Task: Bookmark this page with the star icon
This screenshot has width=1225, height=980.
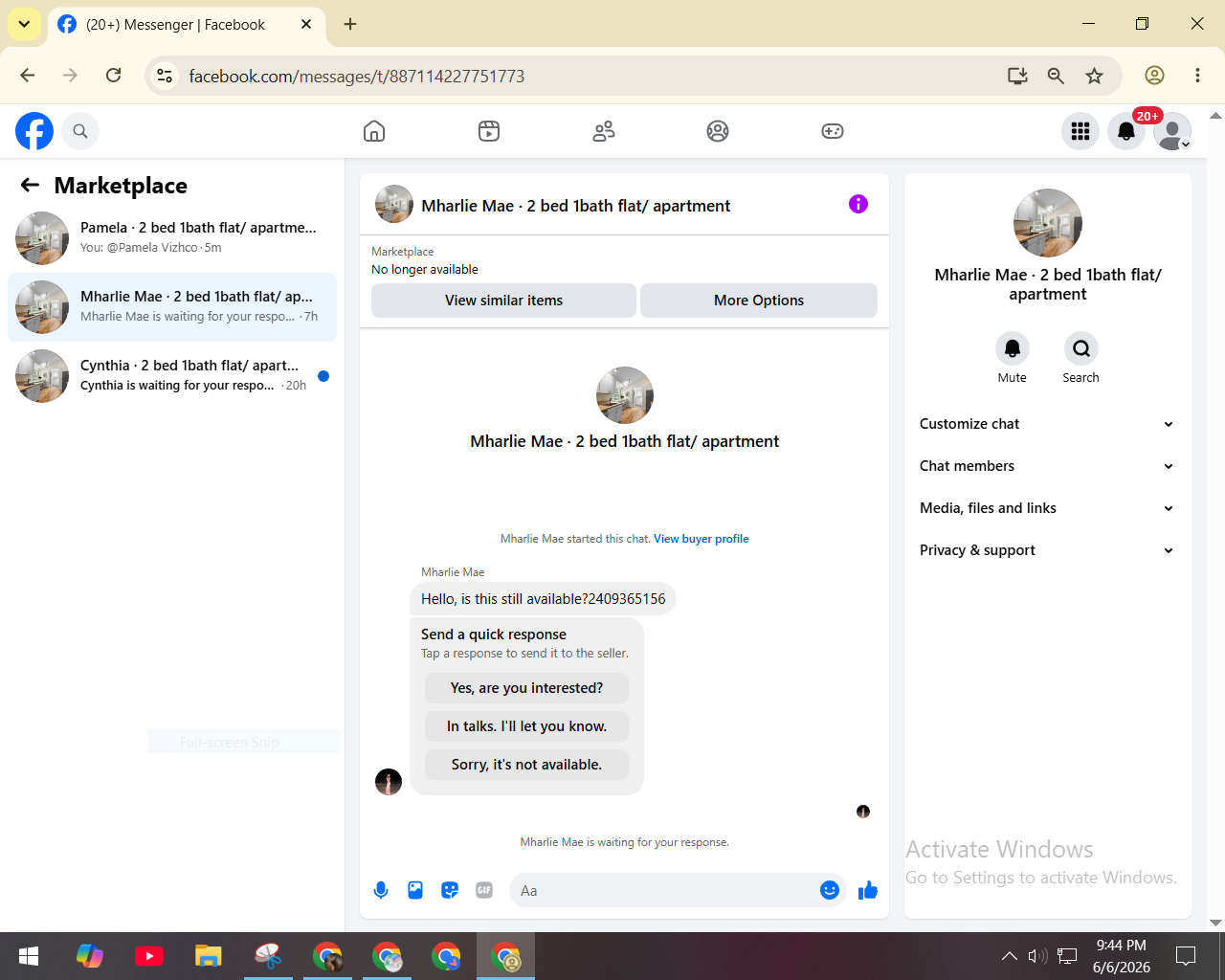Action: 1094,76
